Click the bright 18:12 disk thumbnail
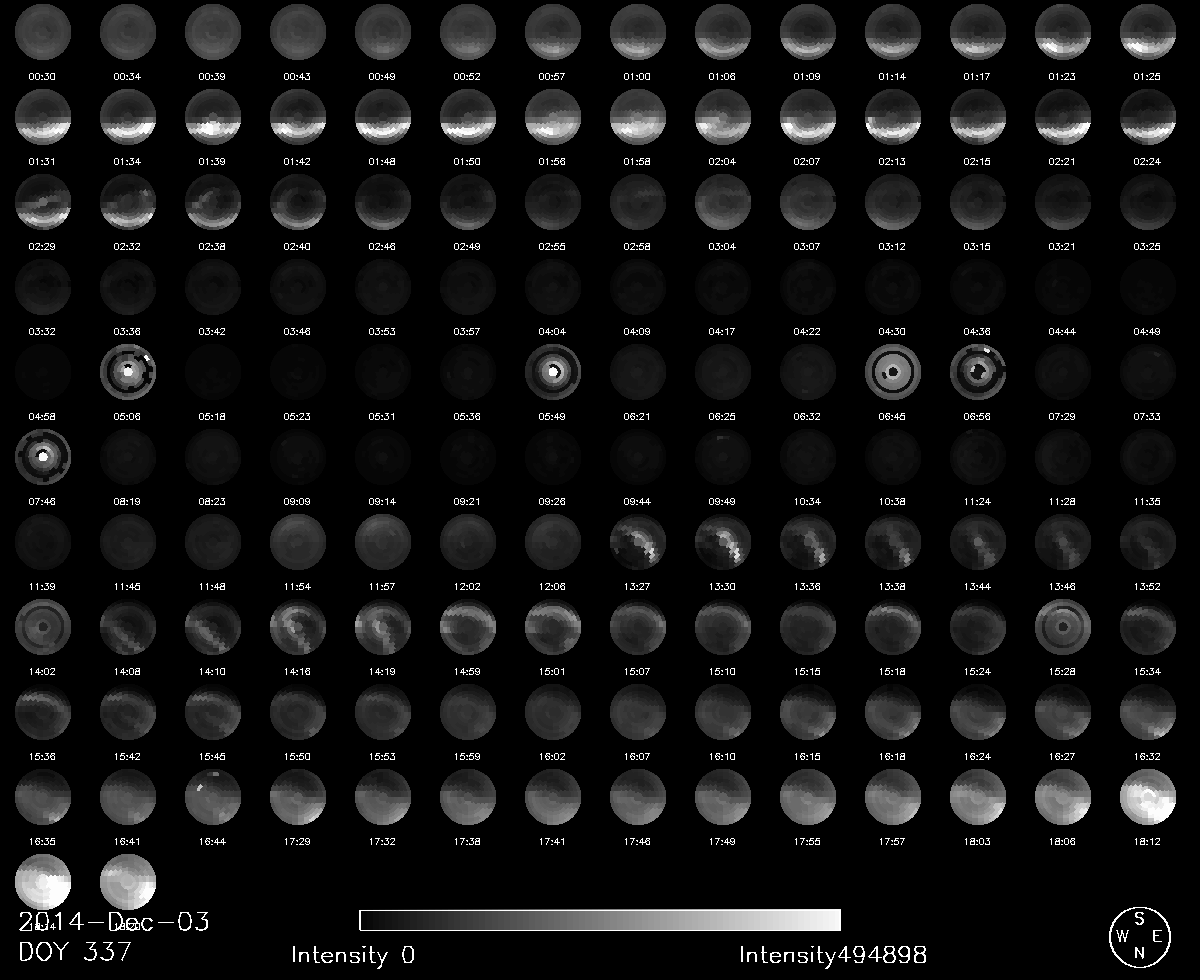Image resolution: width=1200 pixels, height=980 pixels. coord(1148,795)
